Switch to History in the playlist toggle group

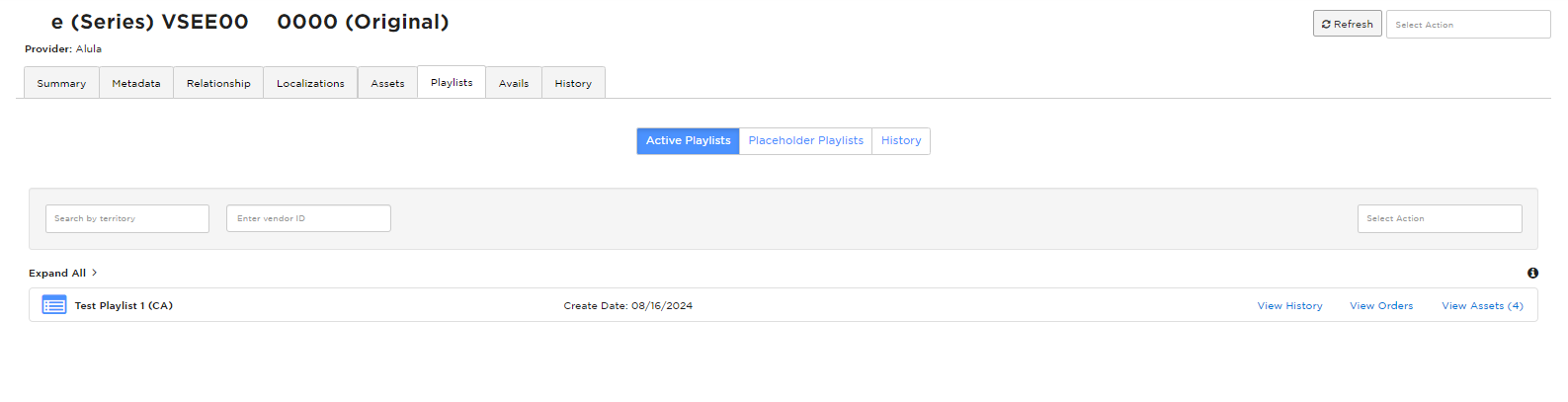pyautogui.click(x=901, y=140)
